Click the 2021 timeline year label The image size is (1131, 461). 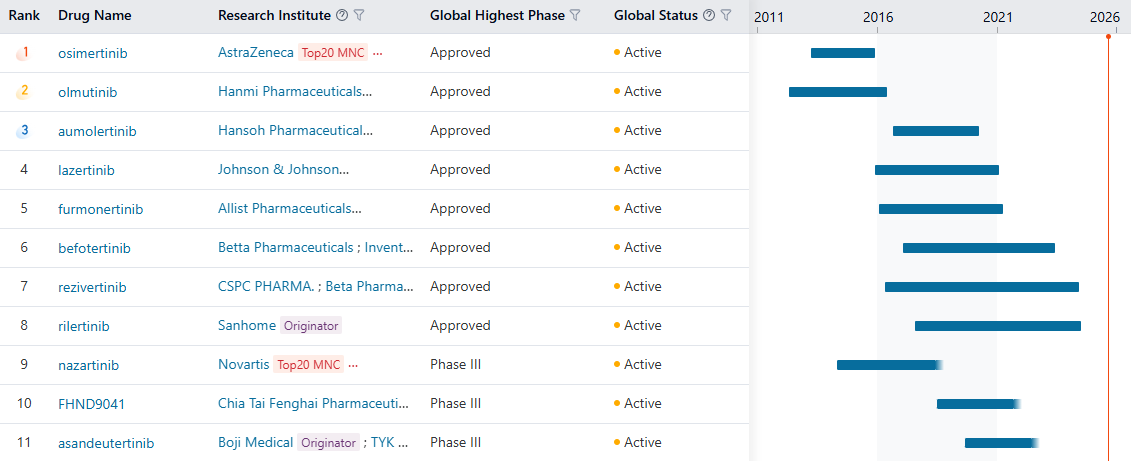997,17
